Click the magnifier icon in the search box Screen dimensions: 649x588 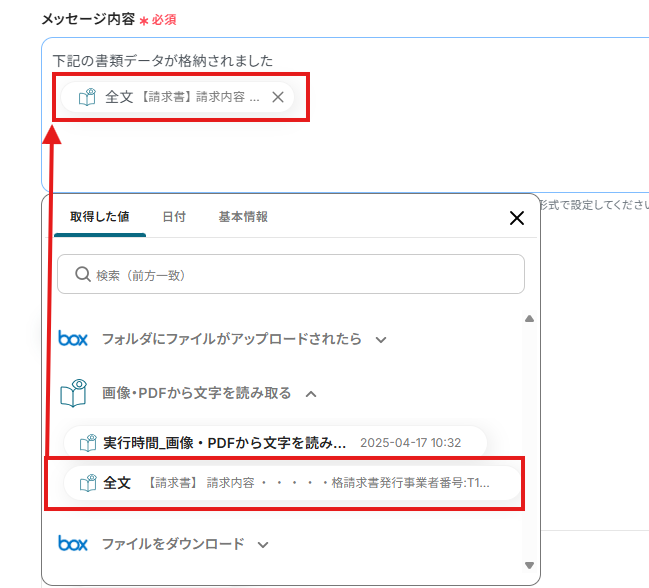tap(83, 274)
